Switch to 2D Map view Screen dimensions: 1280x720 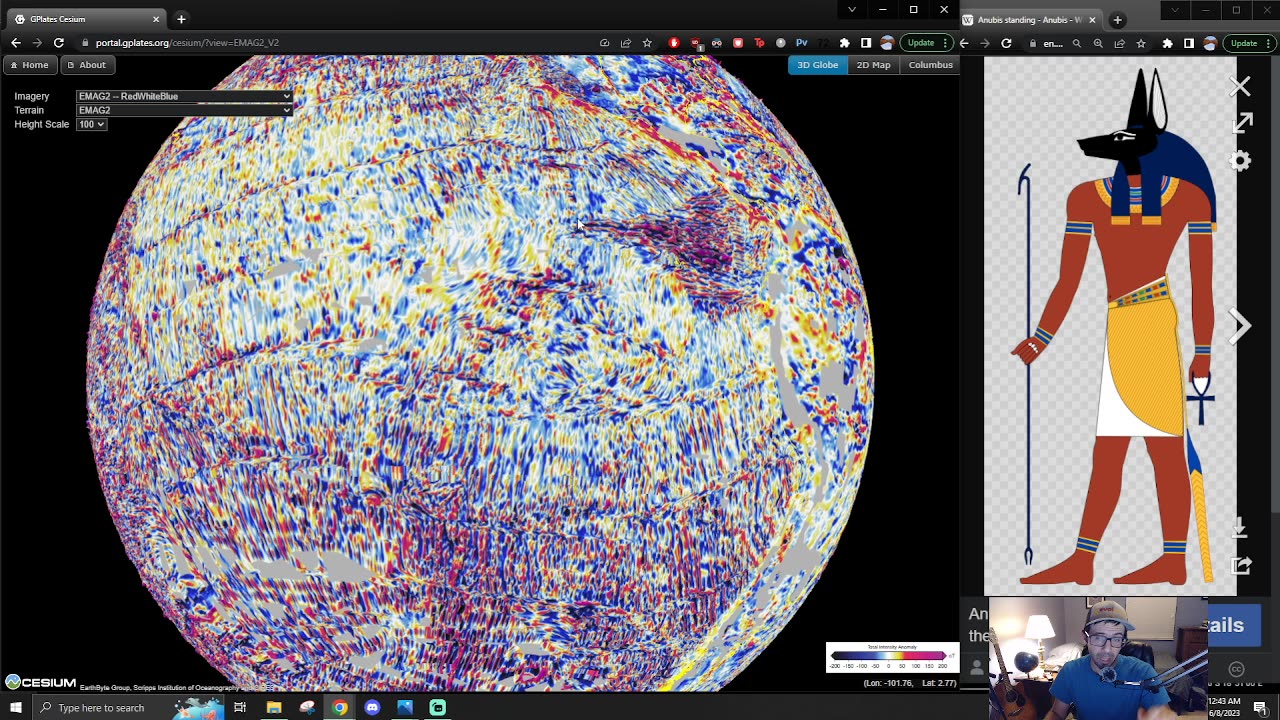pyautogui.click(x=873, y=65)
